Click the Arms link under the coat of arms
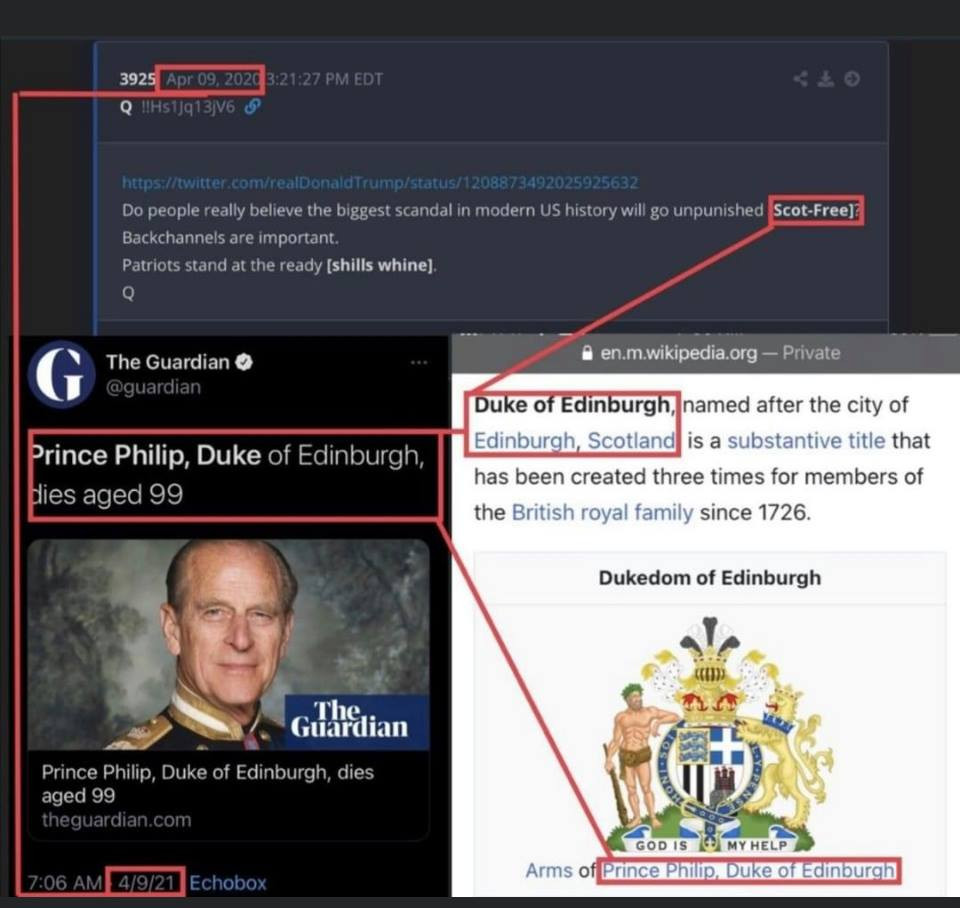Viewport: 960px width, 908px height. [x=549, y=870]
